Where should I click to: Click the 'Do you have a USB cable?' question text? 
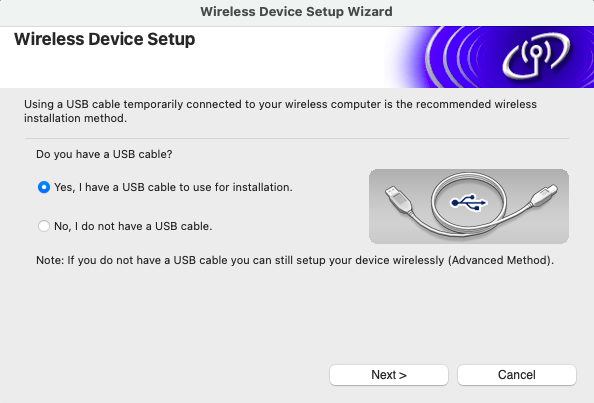click(x=104, y=154)
